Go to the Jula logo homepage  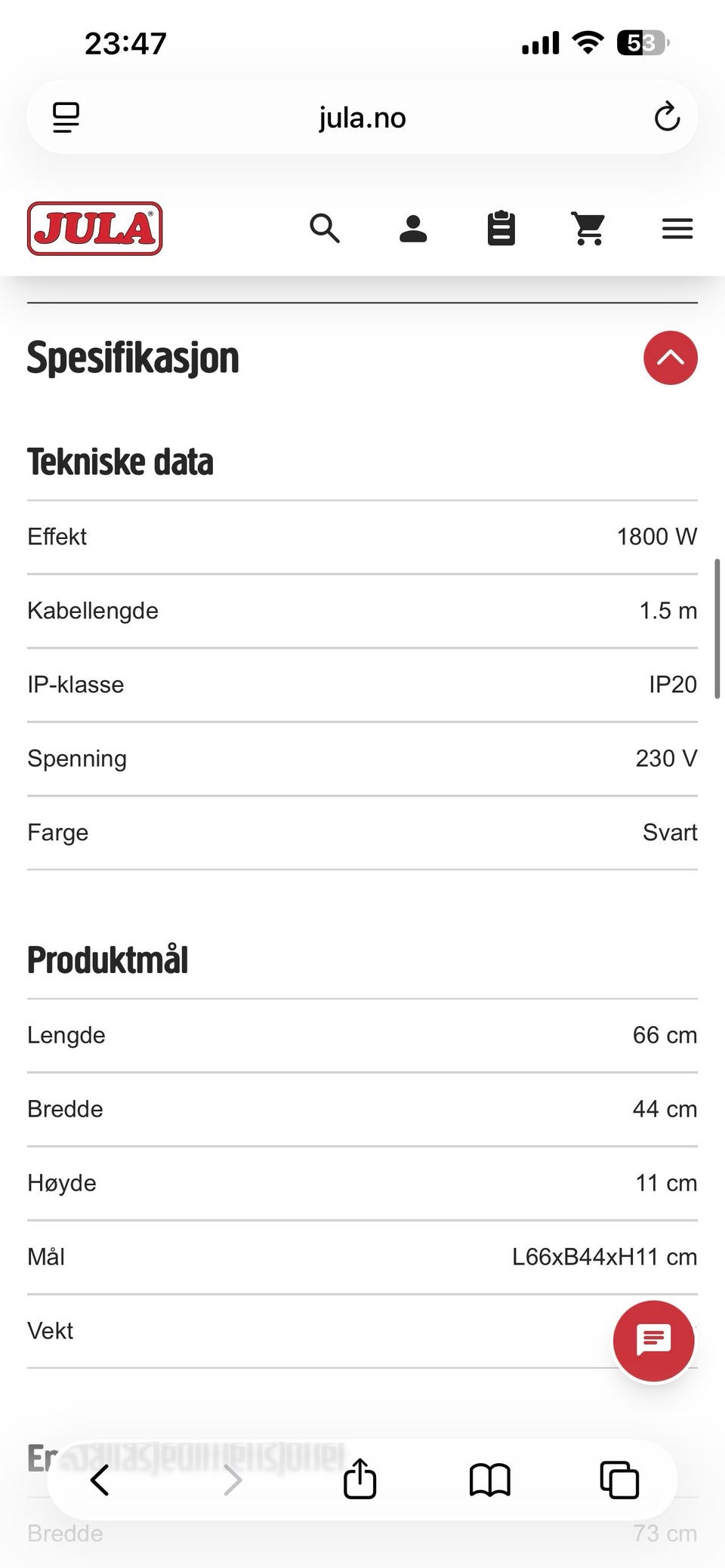95,228
